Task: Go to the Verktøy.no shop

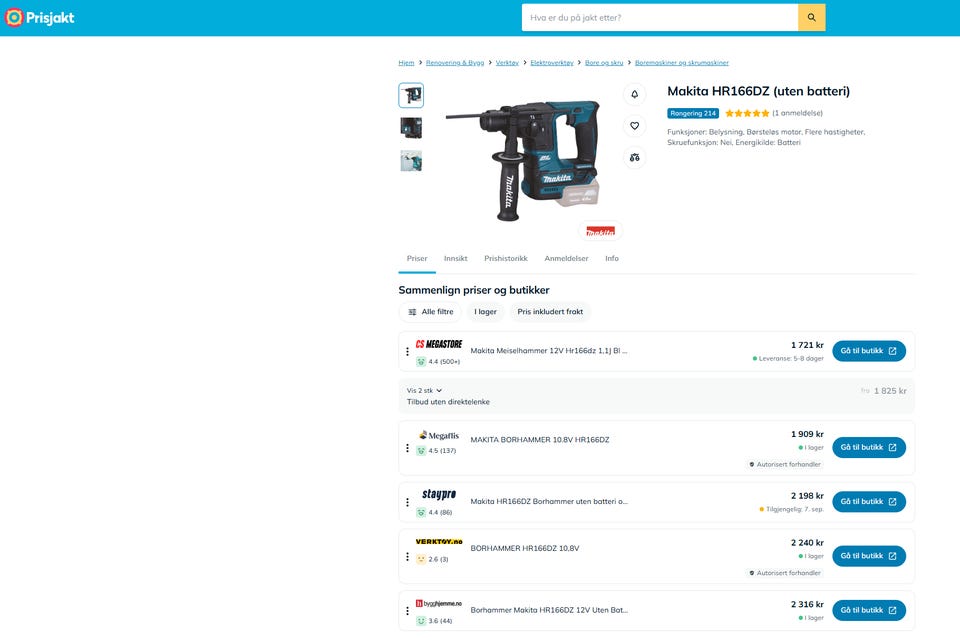Action: [x=869, y=556]
